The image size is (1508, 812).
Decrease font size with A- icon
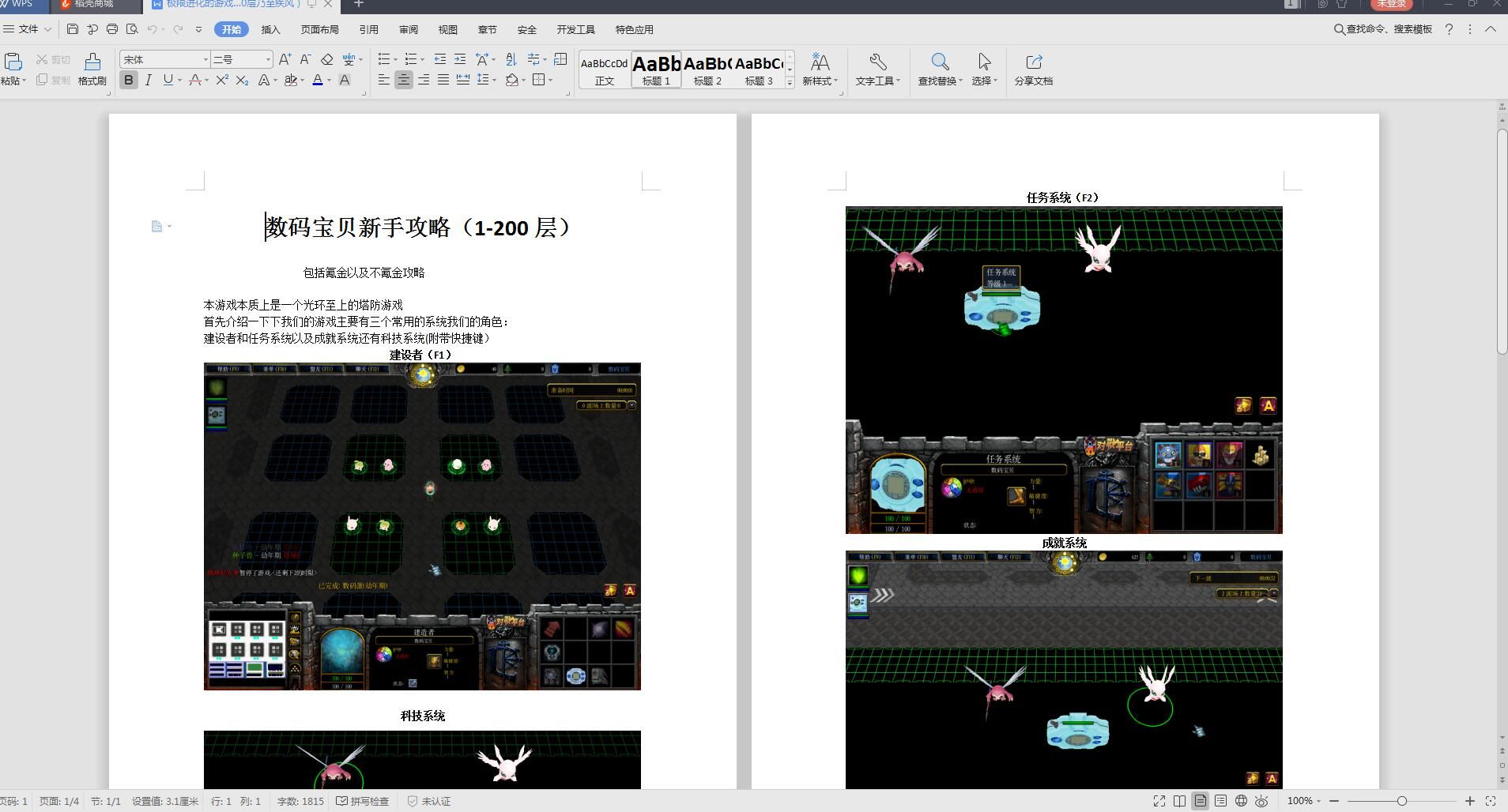[305, 59]
